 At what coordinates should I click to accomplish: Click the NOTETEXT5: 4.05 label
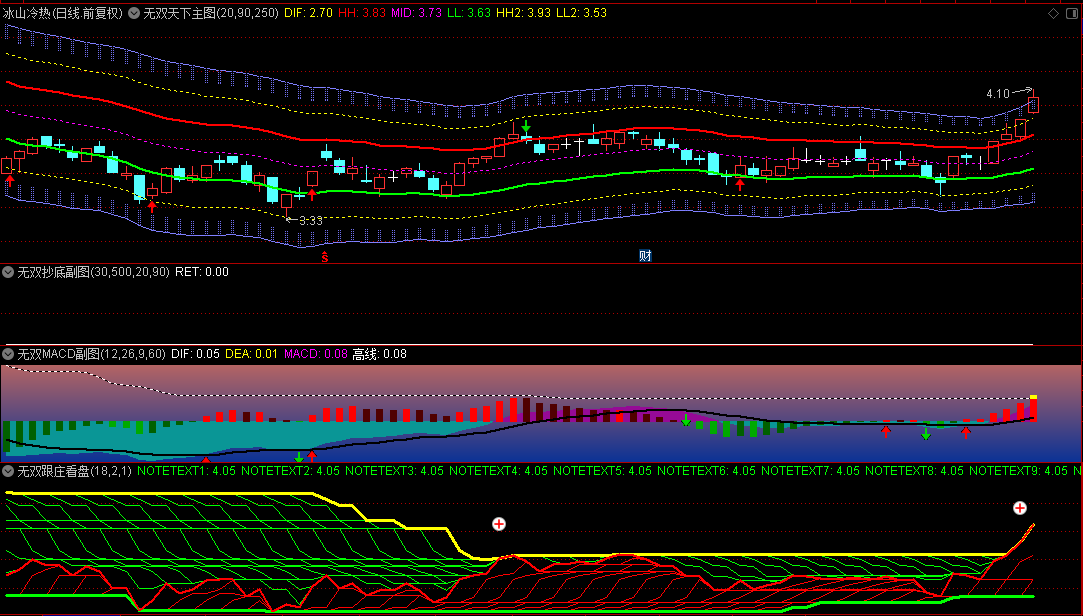pyautogui.click(x=602, y=471)
